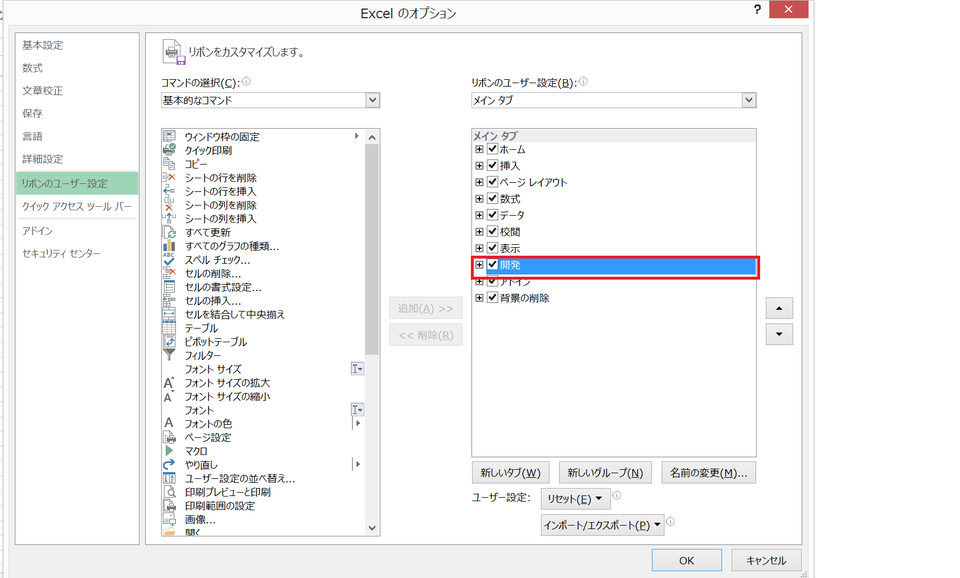Viewport: 960px width, 578px height.
Task: Click the やり直し redo icon
Action: (169, 465)
